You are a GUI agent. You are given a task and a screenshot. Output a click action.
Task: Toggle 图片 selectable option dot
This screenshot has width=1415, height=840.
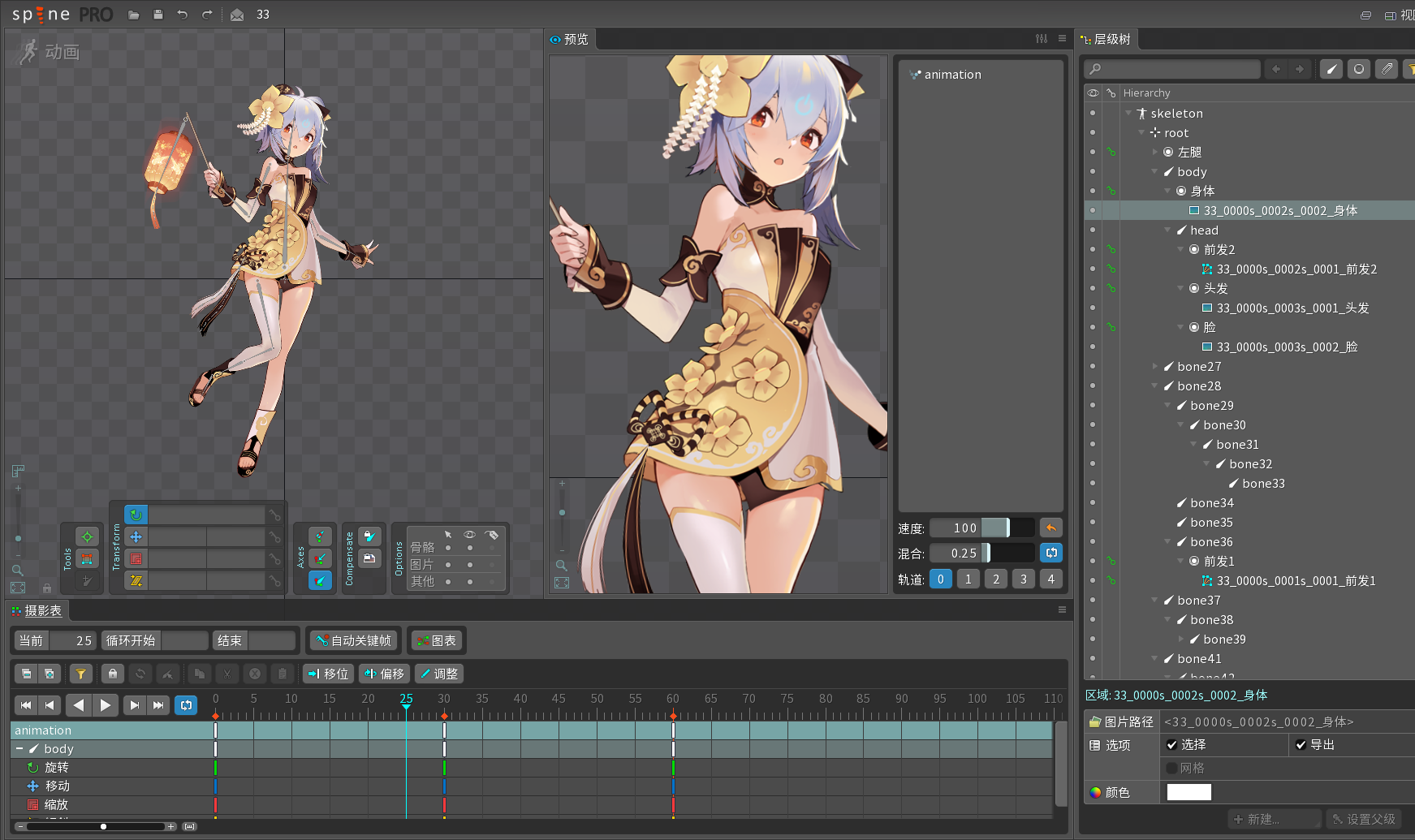(x=448, y=565)
